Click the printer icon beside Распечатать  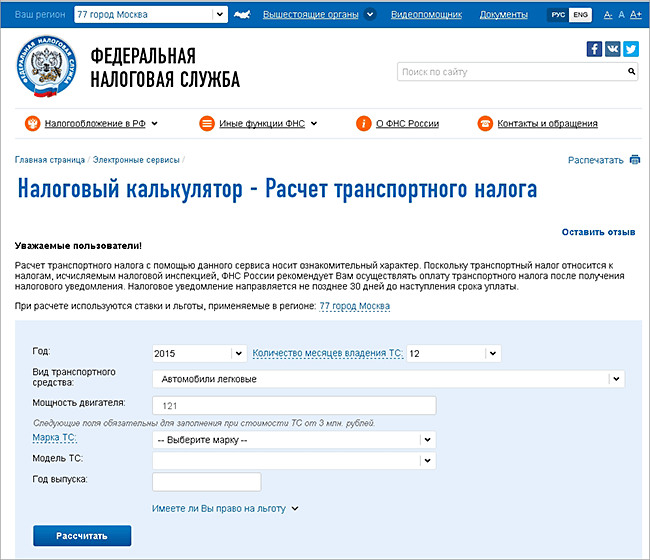[x=634, y=160]
